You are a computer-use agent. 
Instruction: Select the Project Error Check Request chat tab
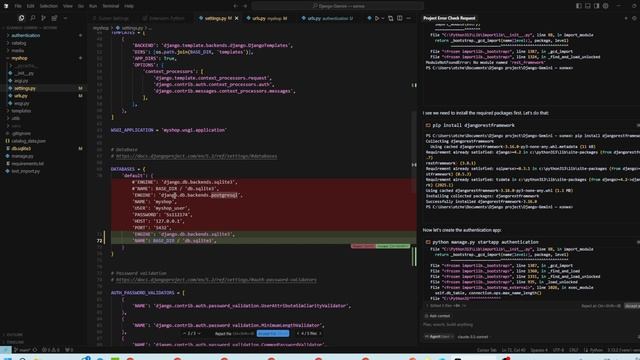(449, 18)
